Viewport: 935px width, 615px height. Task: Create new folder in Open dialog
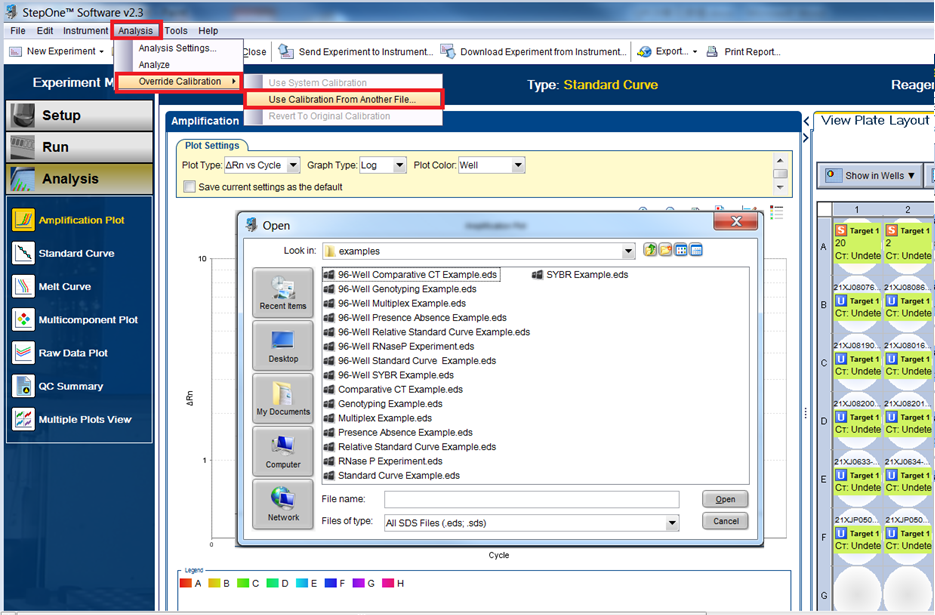pos(665,250)
